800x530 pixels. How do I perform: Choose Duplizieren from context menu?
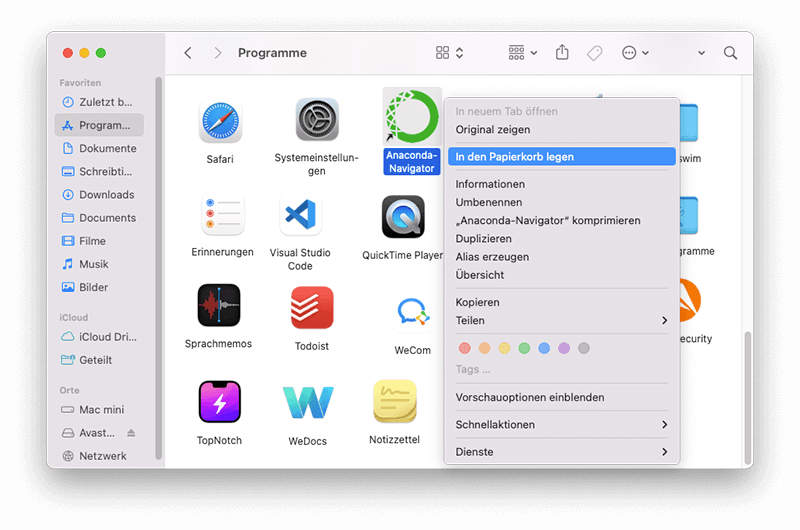[x=562, y=239]
